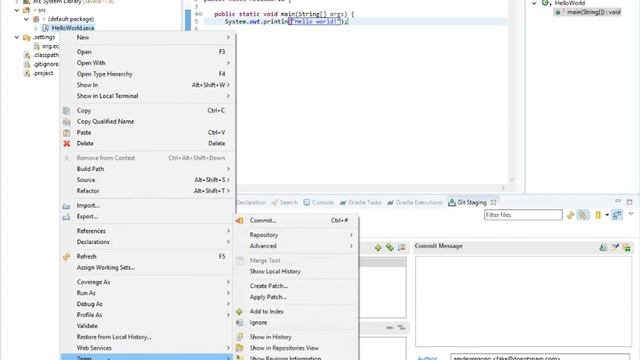Click the Git Staging refresh icon

pos(570,215)
